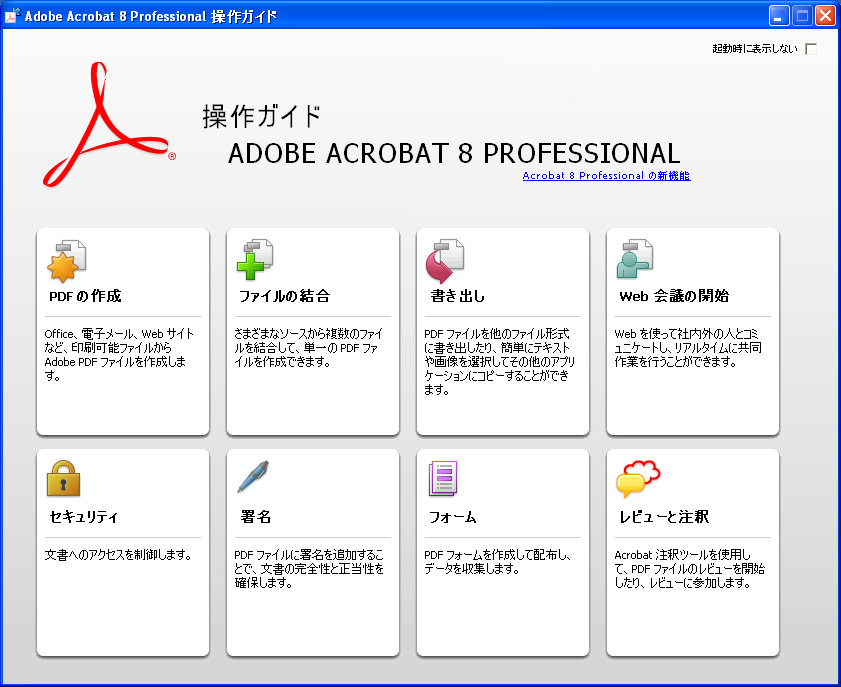Image resolution: width=841 pixels, height=687 pixels.
Task: Open the 書き出し heading
Action: pos(458,296)
